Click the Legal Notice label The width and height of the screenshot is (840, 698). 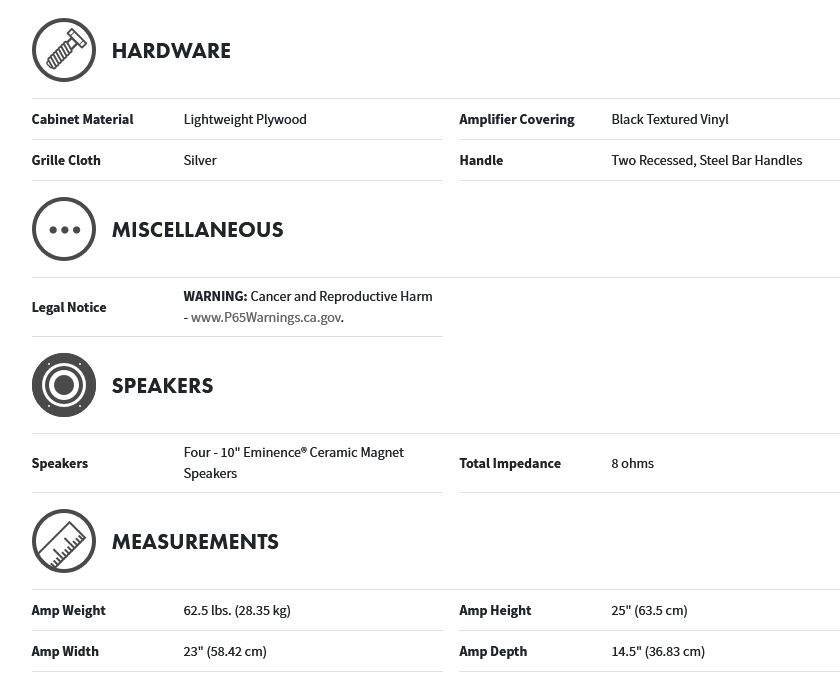[x=69, y=307]
